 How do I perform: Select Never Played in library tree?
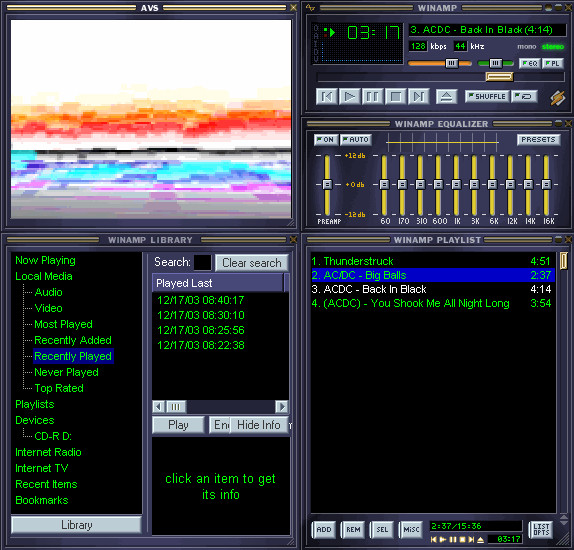66,372
